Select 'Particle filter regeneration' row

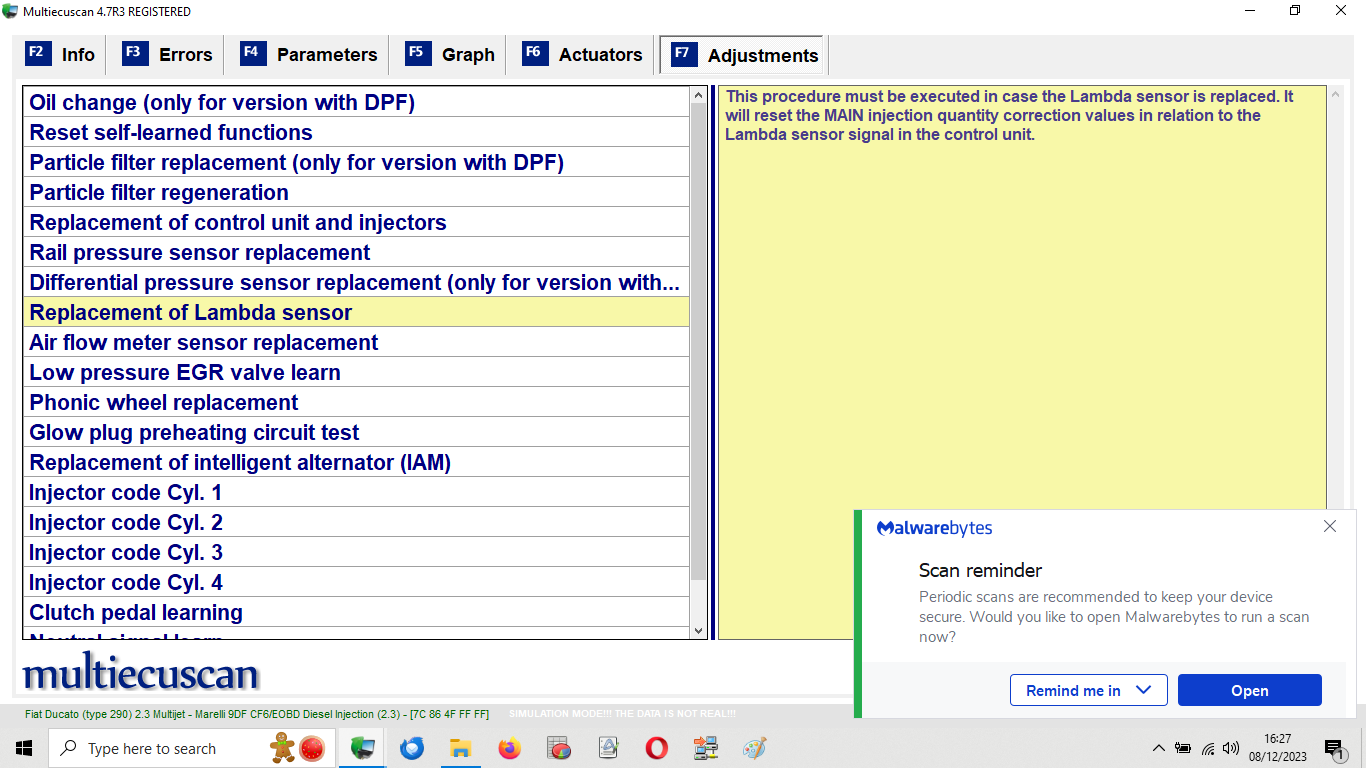(x=356, y=192)
